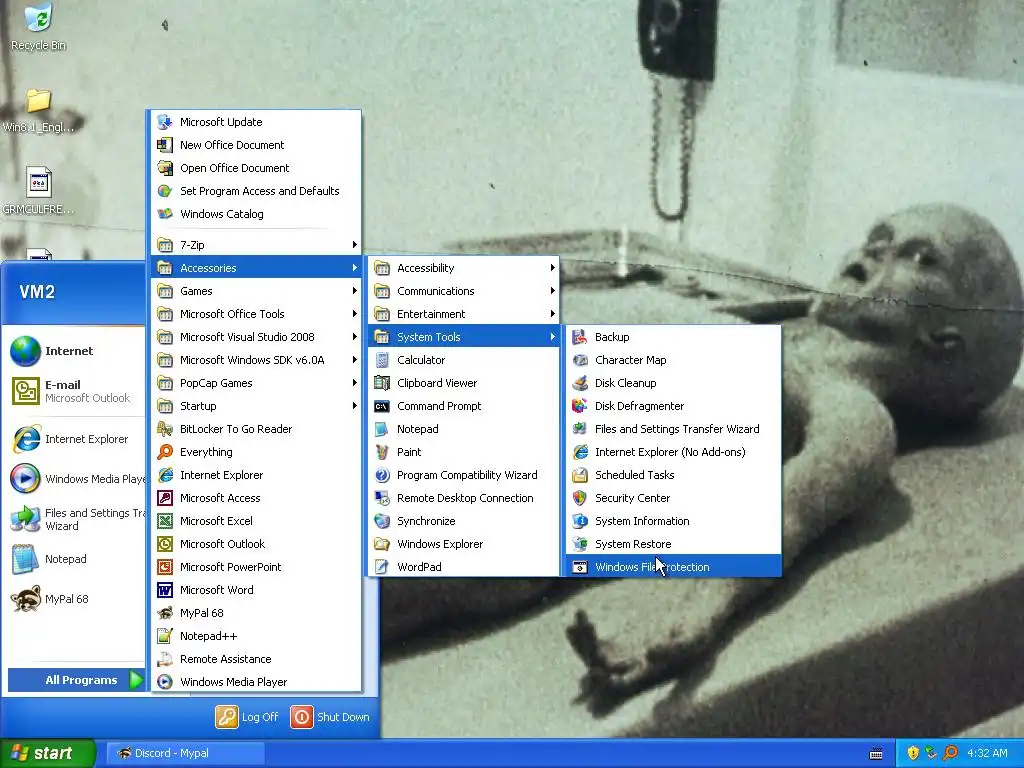1024x768 pixels.
Task: Open E-mail Microsoft Outlook pinned item
Action: click(x=73, y=391)
